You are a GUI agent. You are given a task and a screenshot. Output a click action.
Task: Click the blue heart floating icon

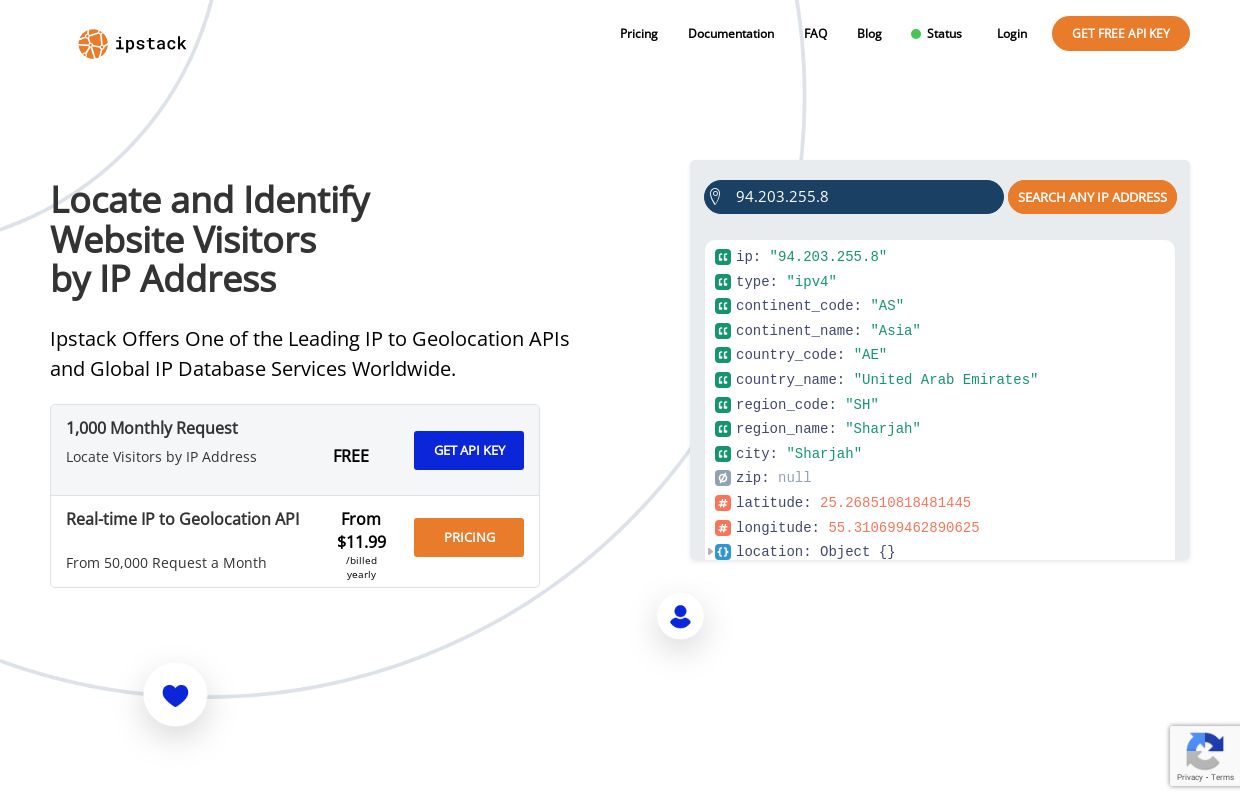coord(175,695)
